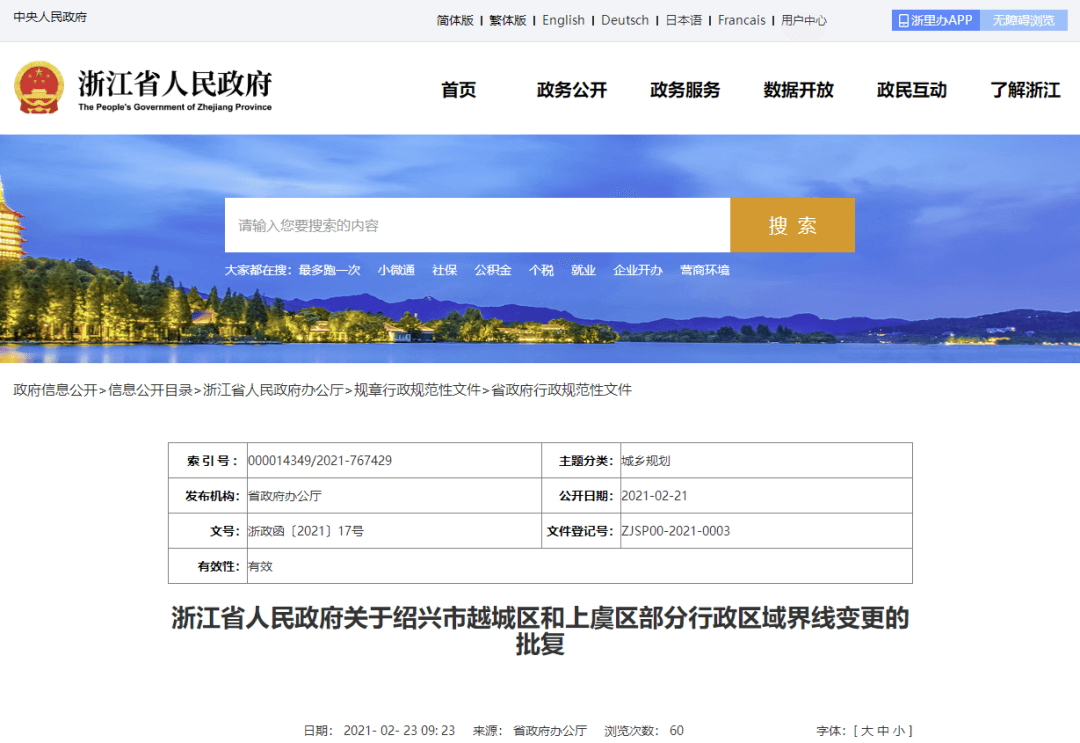Image resolution: width=1080 pixels, height=743 pixels.
Task: Select the 社保 hot search link
Action: tap(444, 269)
